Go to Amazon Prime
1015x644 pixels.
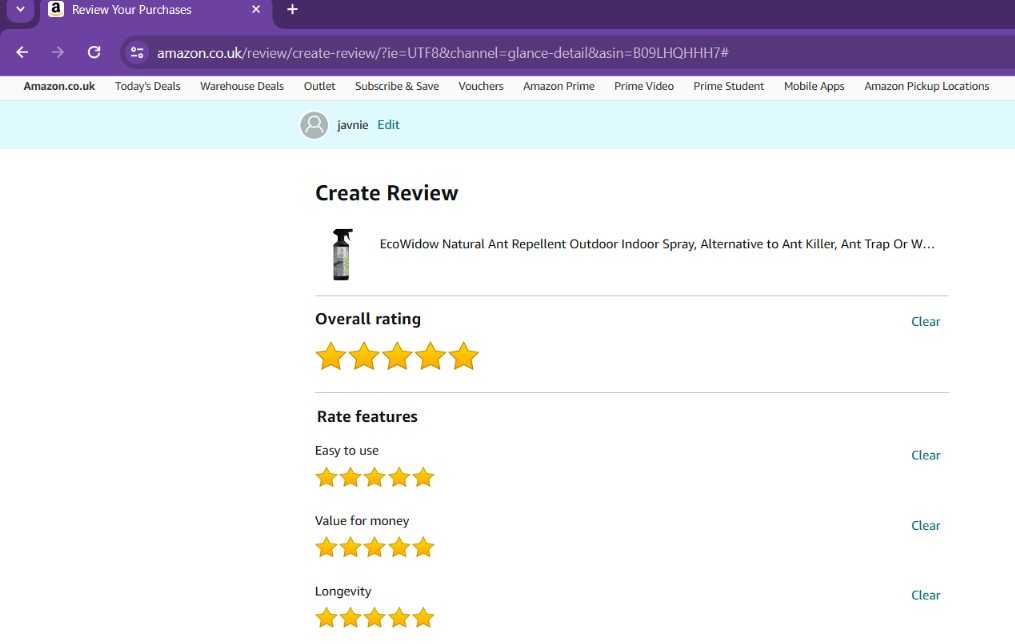[x=559, y=86]
